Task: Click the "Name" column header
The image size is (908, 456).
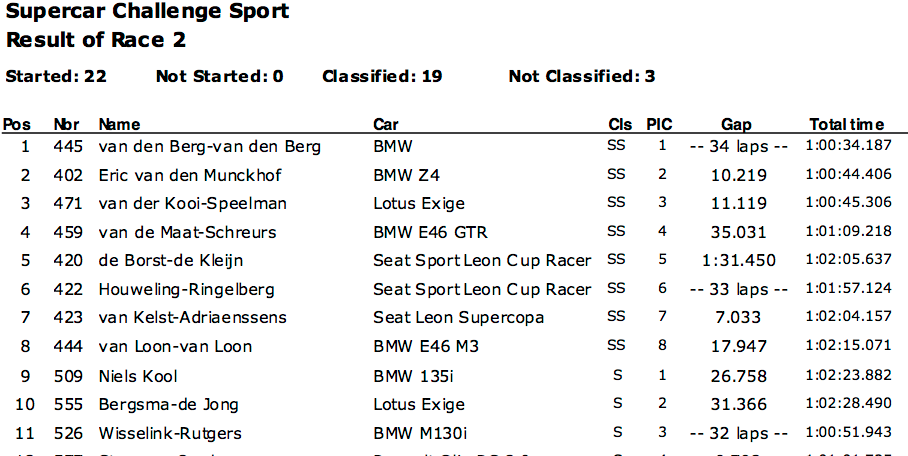Action: click(x=119, y=125)
